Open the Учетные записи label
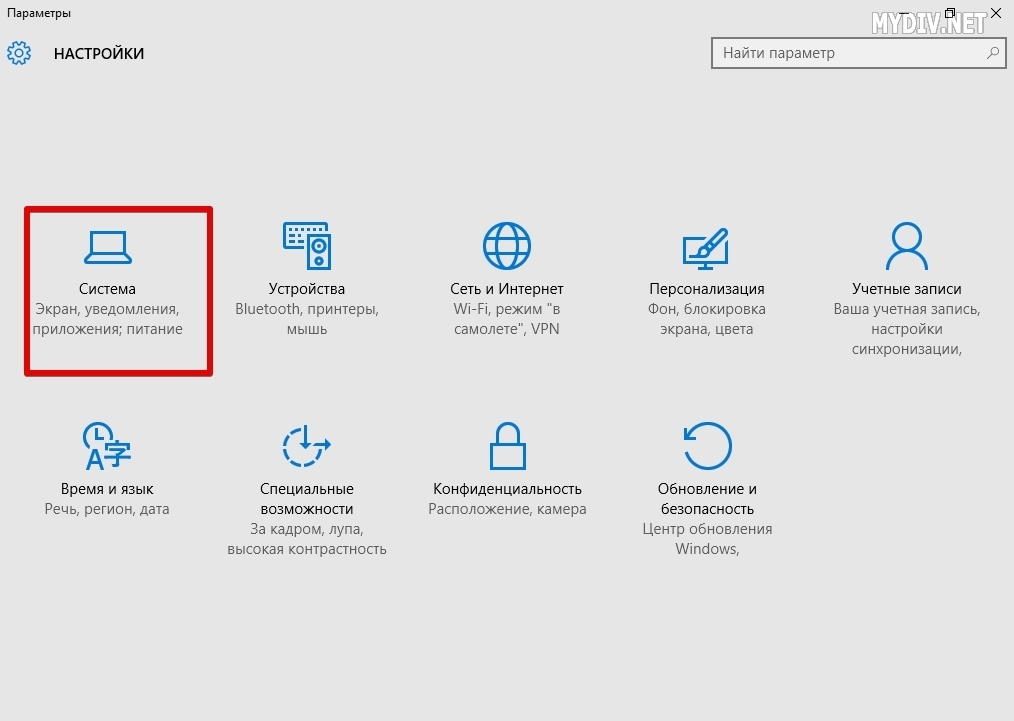Viewport: 1014px width, 721px height. pos(906,289)
